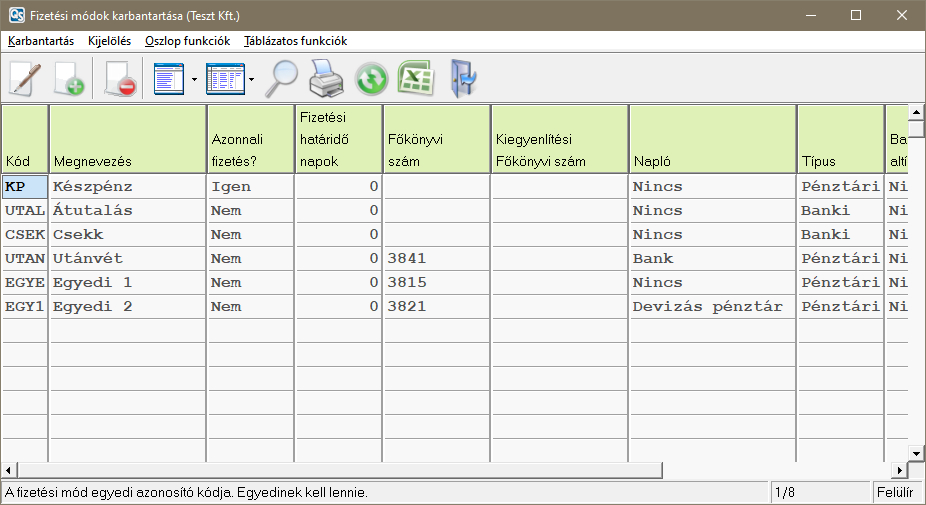Screen dimensions: 926x505
Task: Click the exit door icon
Action: pos(464,78)
